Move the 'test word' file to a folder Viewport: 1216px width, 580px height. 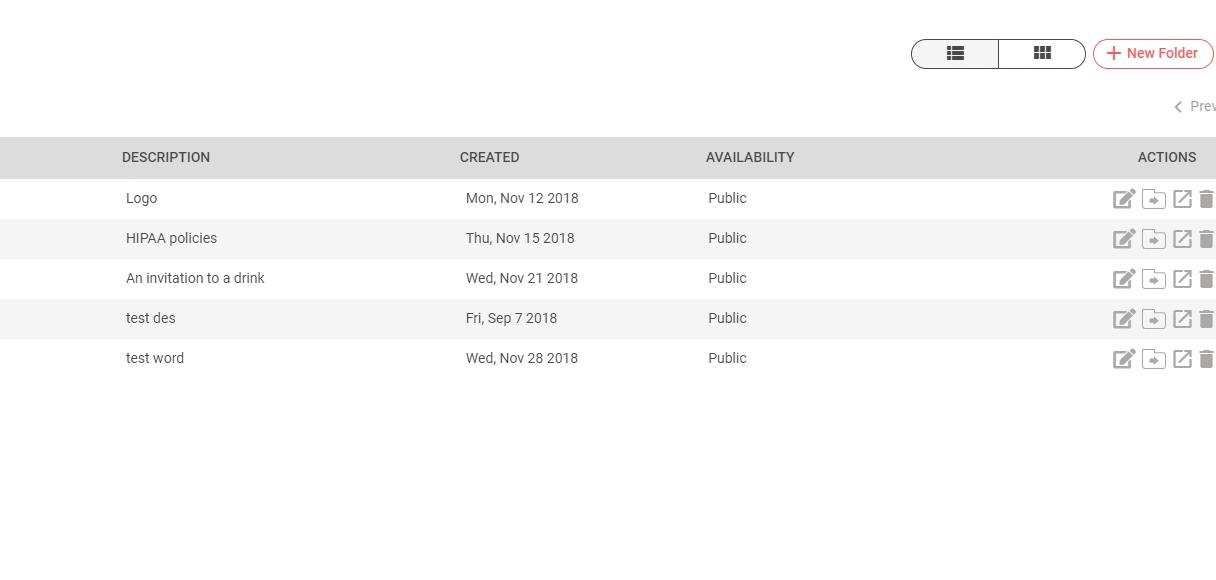tap(1154, 359)
